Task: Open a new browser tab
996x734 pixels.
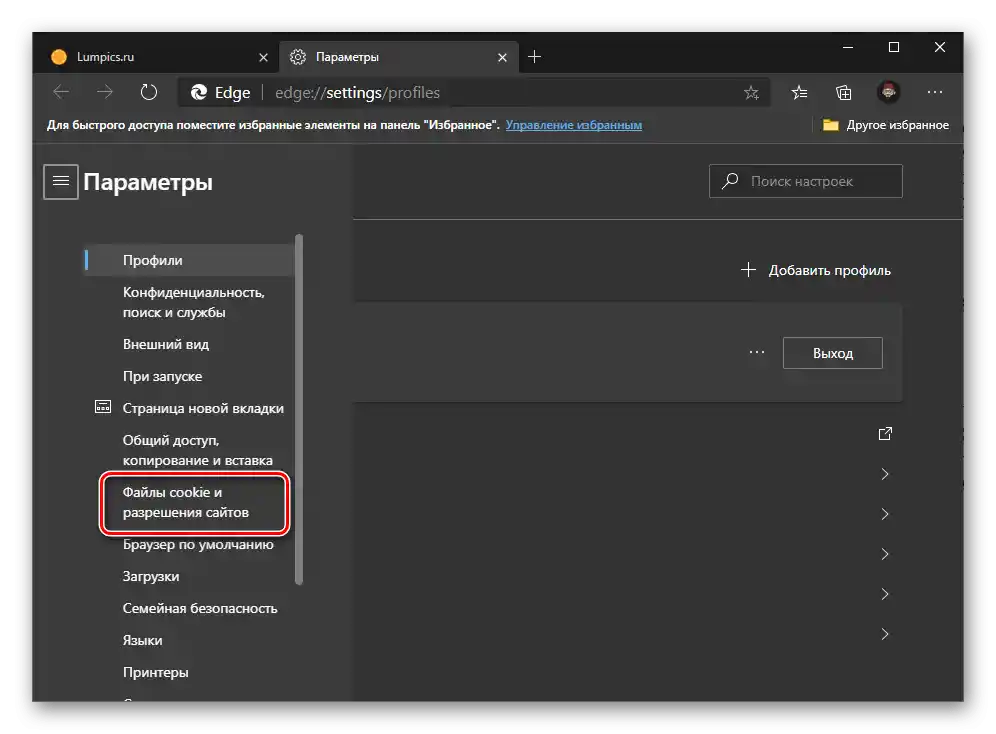Action: (535, 57)
